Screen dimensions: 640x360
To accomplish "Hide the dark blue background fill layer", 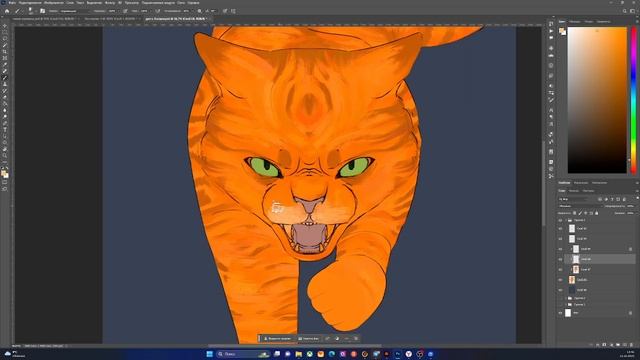I will [x=560, y=290].
